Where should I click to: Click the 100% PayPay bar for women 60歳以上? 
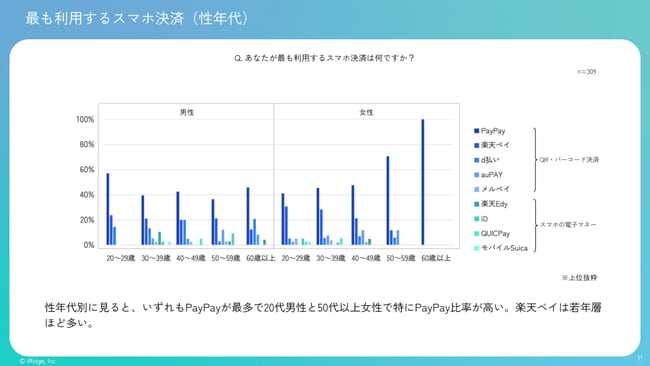pyautogui.click(x=423, y=182)
